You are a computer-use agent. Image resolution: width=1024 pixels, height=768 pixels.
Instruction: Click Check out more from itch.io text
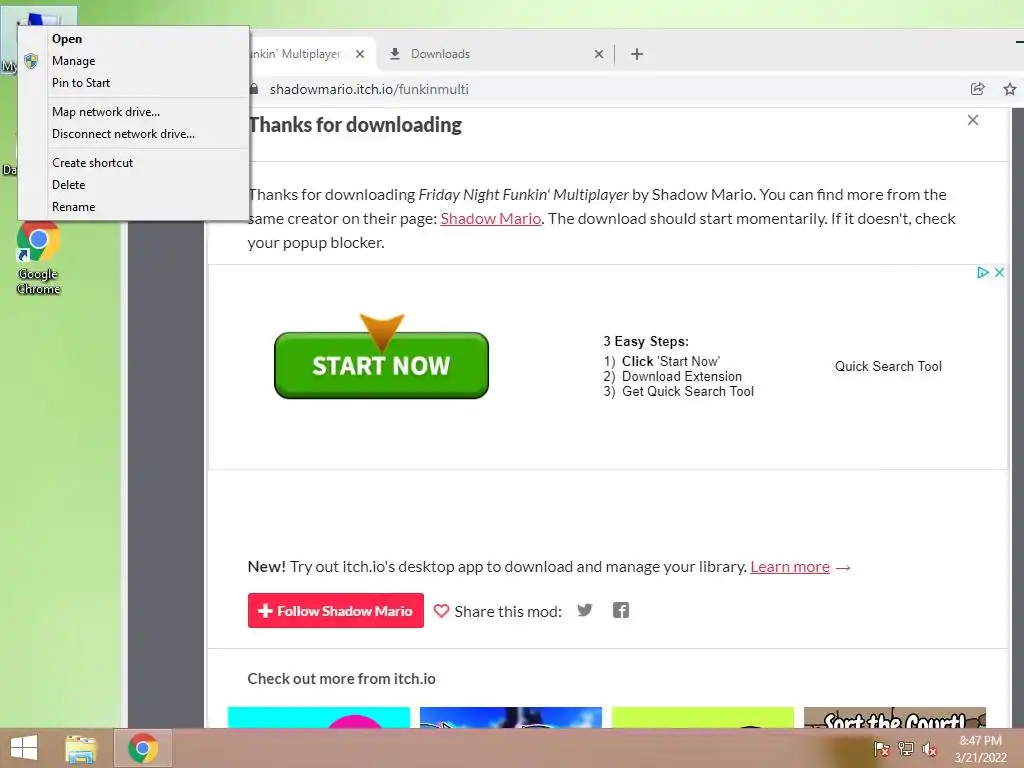point(342,679)
